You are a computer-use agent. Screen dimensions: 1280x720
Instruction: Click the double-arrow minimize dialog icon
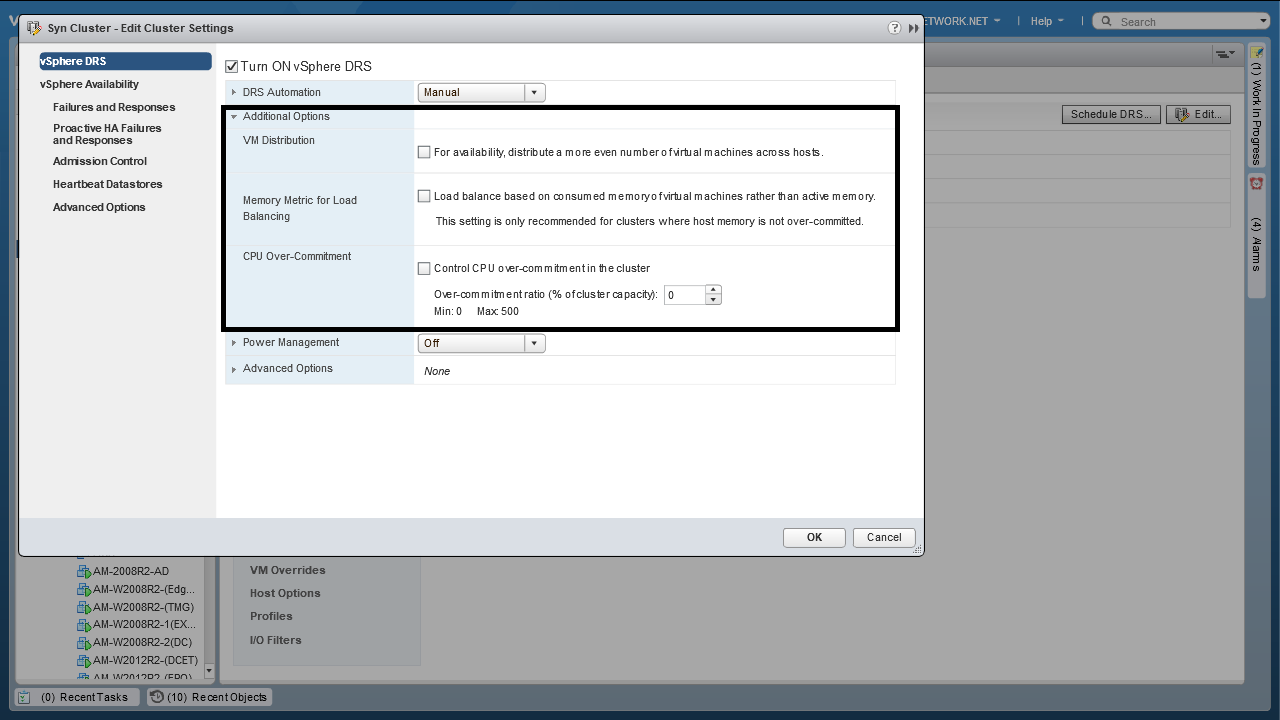point(913,28)
